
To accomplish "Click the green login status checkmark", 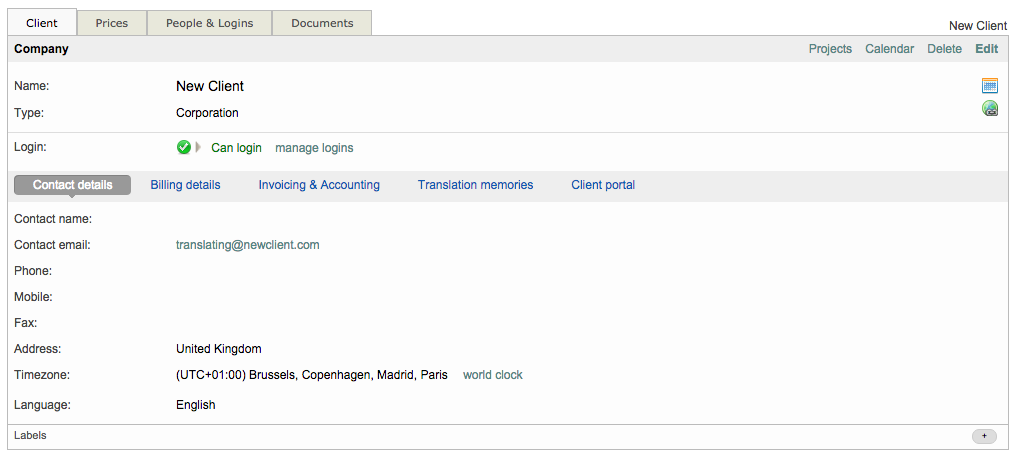I will [183, 148].
